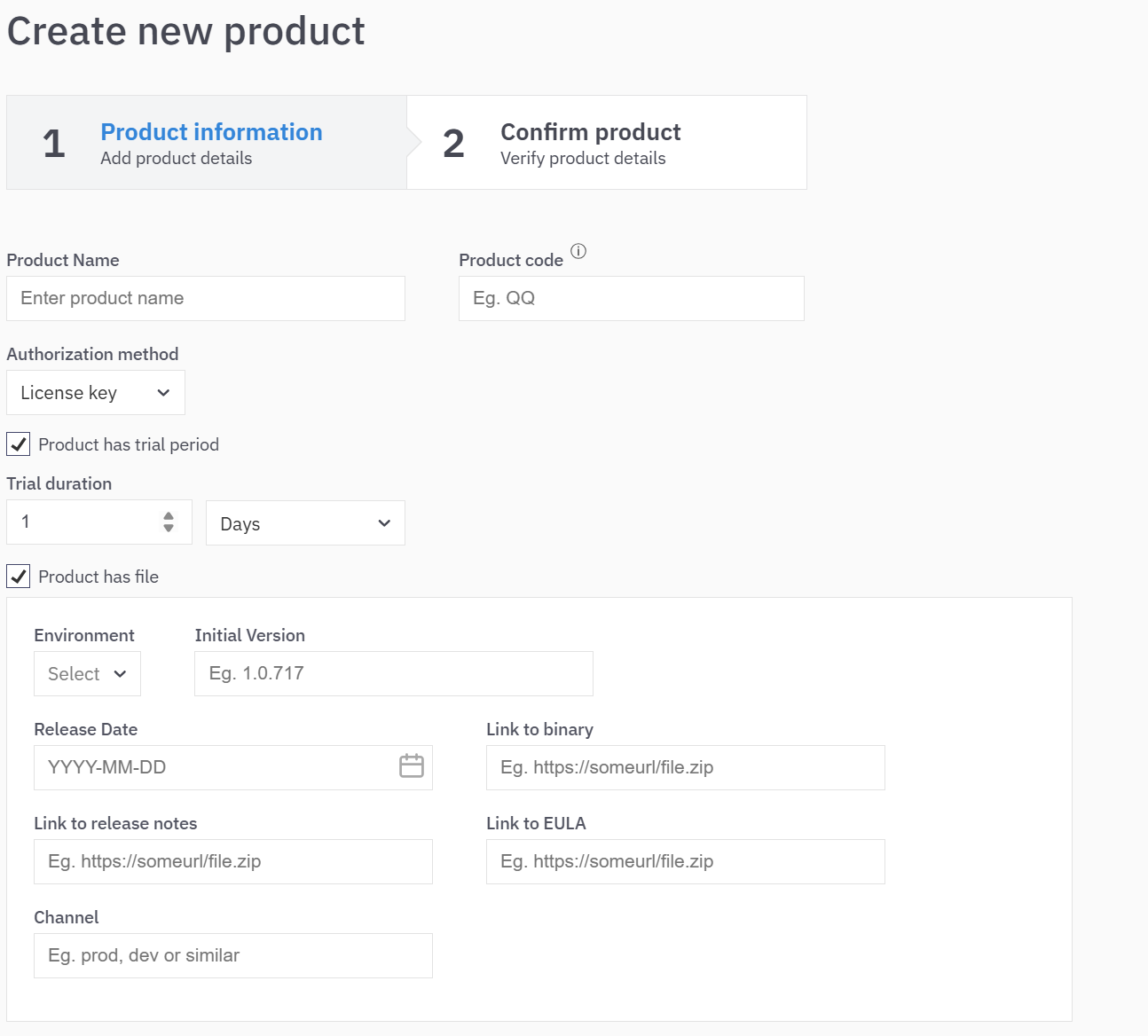
Task: Click the Initial Version field
Action: (x=393, y=674)
